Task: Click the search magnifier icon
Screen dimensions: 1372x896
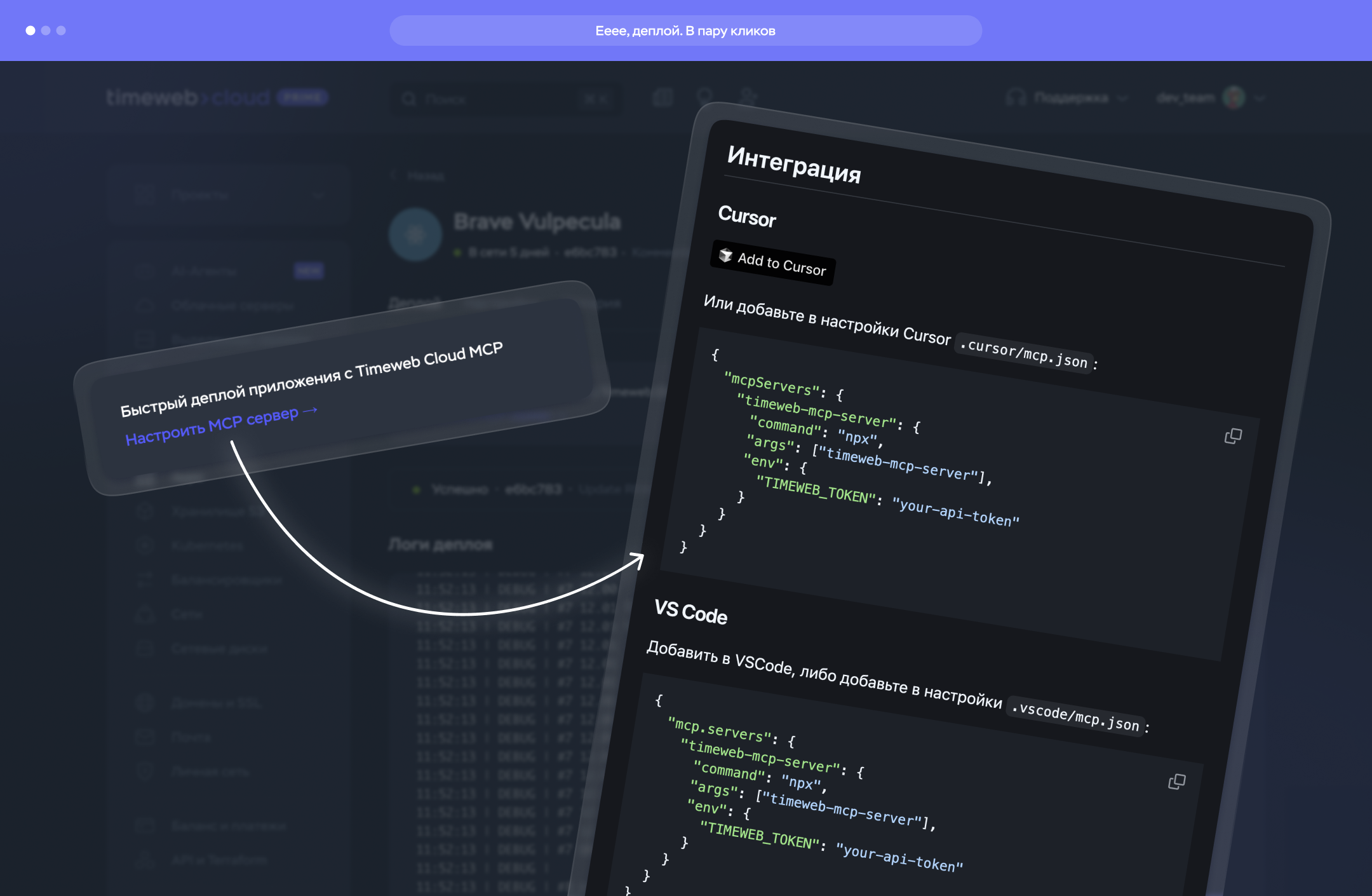Action: tap(408, 99)
